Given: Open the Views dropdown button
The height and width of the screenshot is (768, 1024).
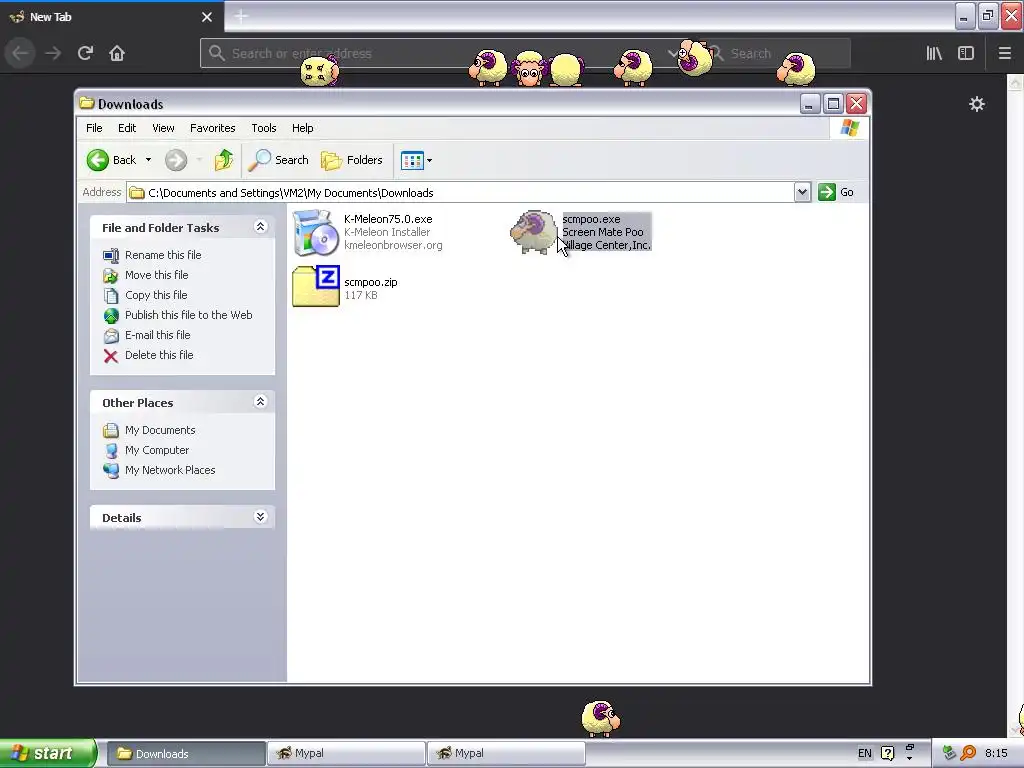Looking at the screenshot, I should 416,160.
